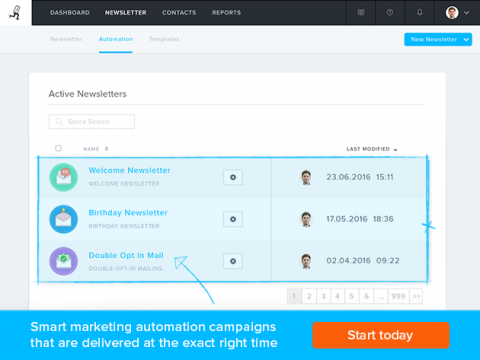Expand the New Newsletter dropdown arrow
The height and width of the screenshot is (360, 480).
click(466, 39)
